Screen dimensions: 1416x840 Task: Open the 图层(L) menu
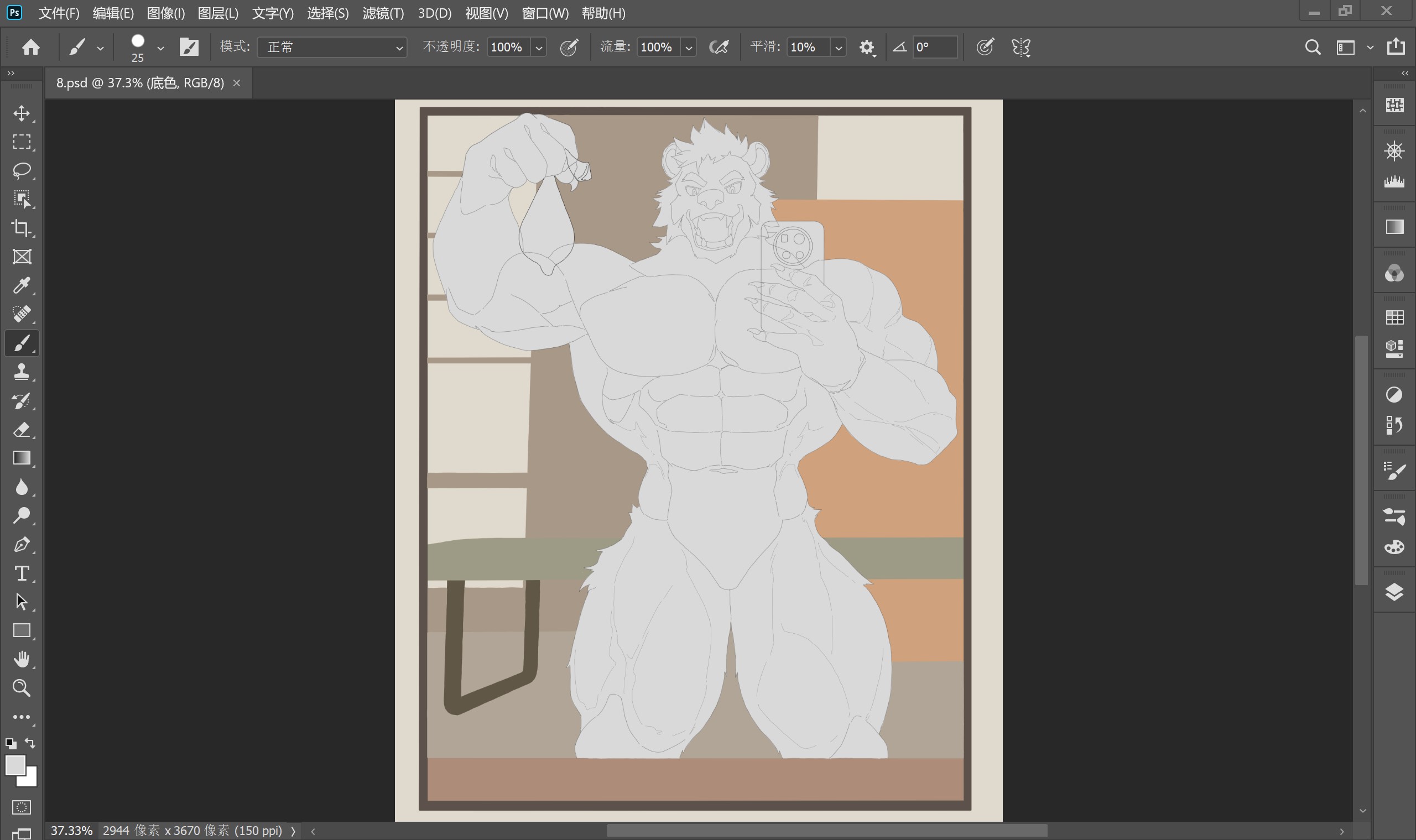[x=218, y=13]
